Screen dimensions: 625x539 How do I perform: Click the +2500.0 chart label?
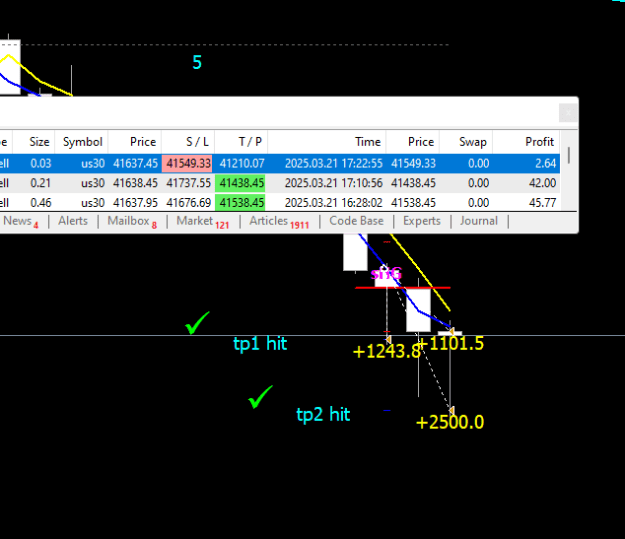450,422
